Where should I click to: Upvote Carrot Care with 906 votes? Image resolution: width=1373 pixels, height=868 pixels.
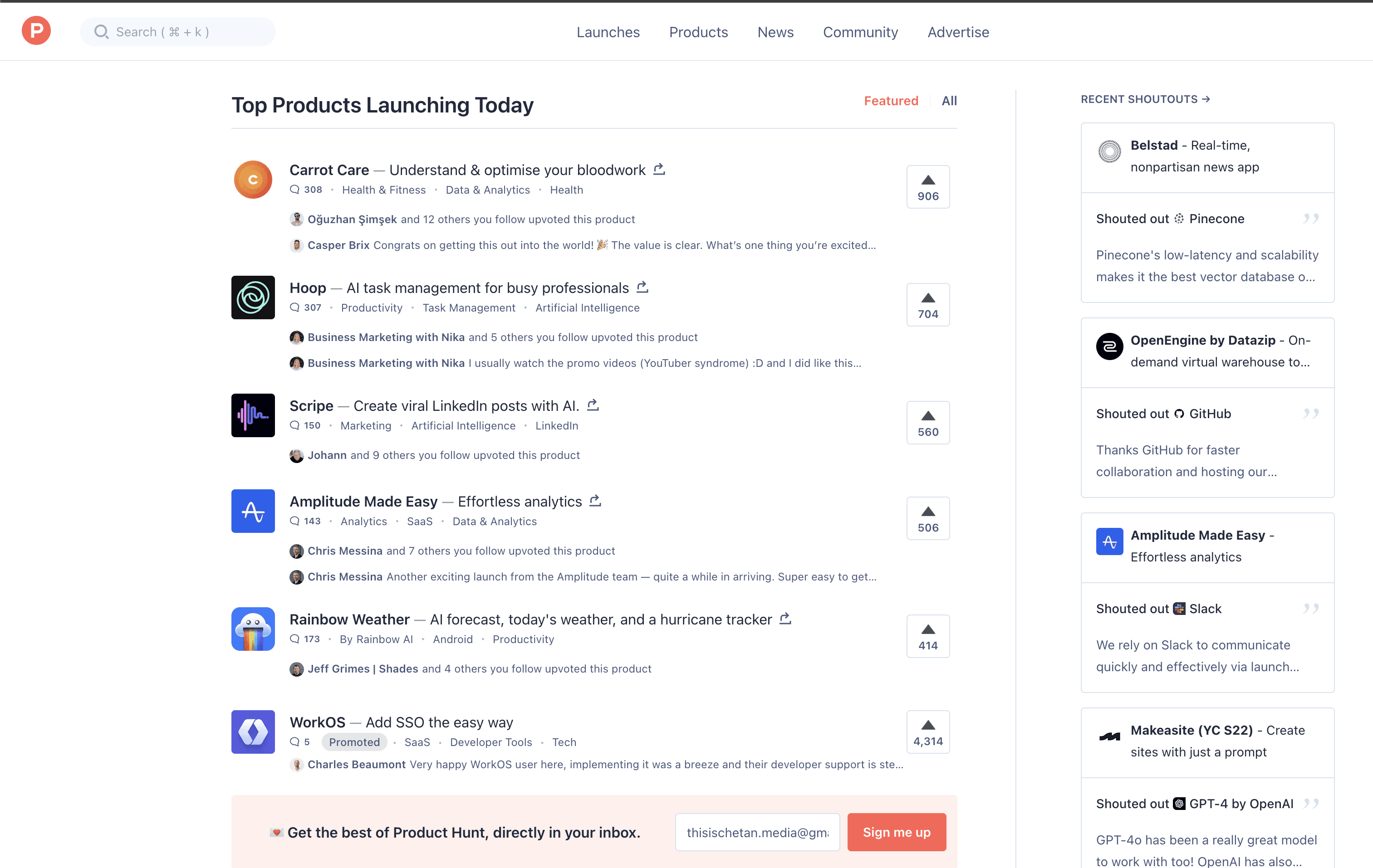click(928, 187)
